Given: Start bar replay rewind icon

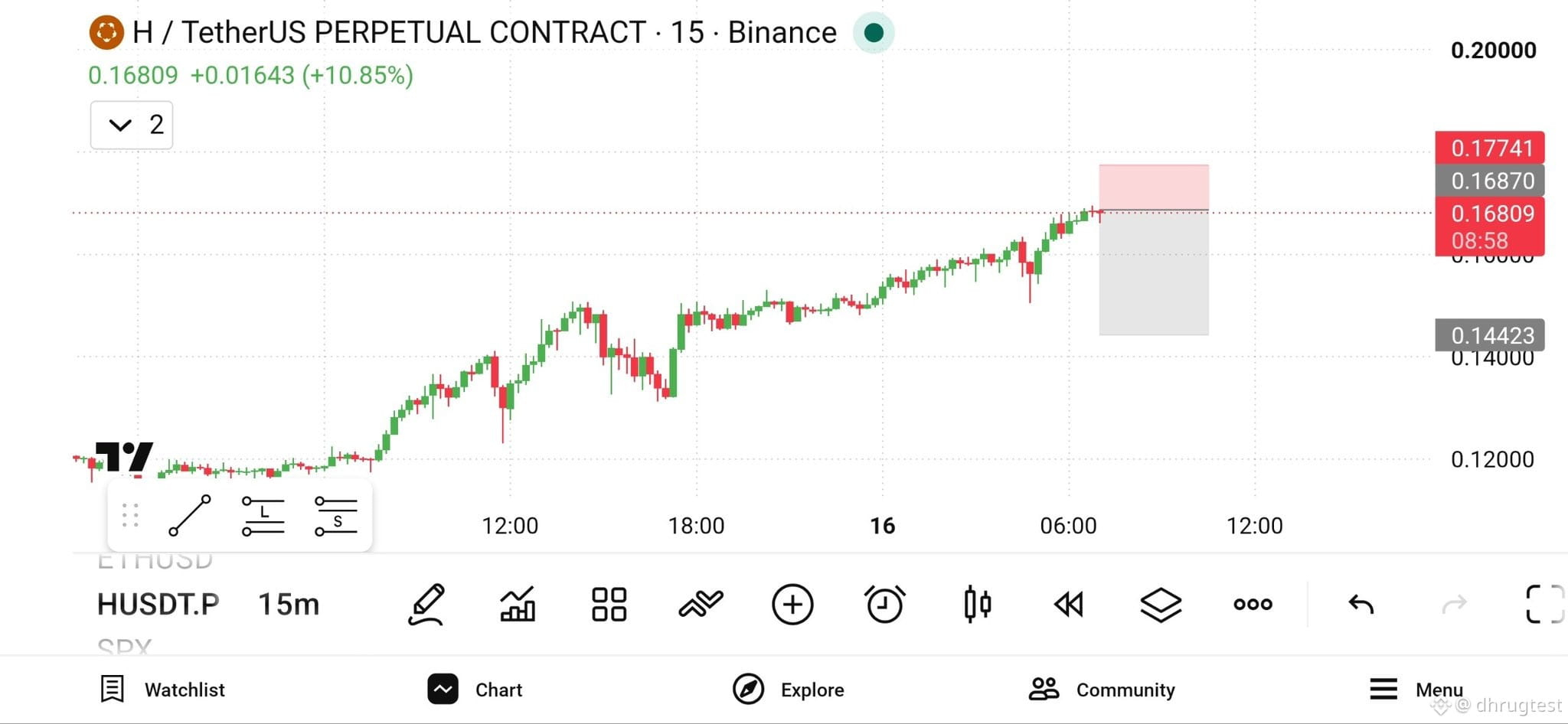Looking at the screenshot, I should (1069, 605).
